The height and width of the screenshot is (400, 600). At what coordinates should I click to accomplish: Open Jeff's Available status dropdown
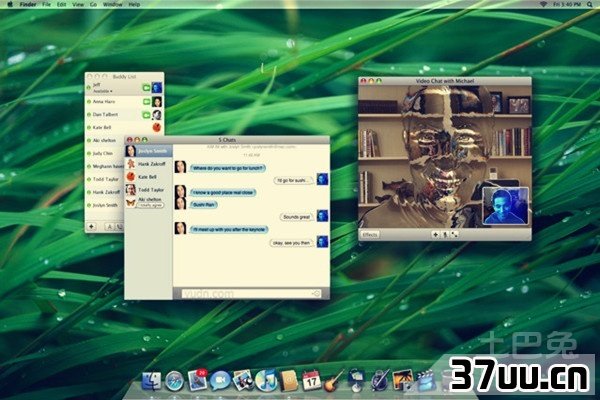point(103,91)
